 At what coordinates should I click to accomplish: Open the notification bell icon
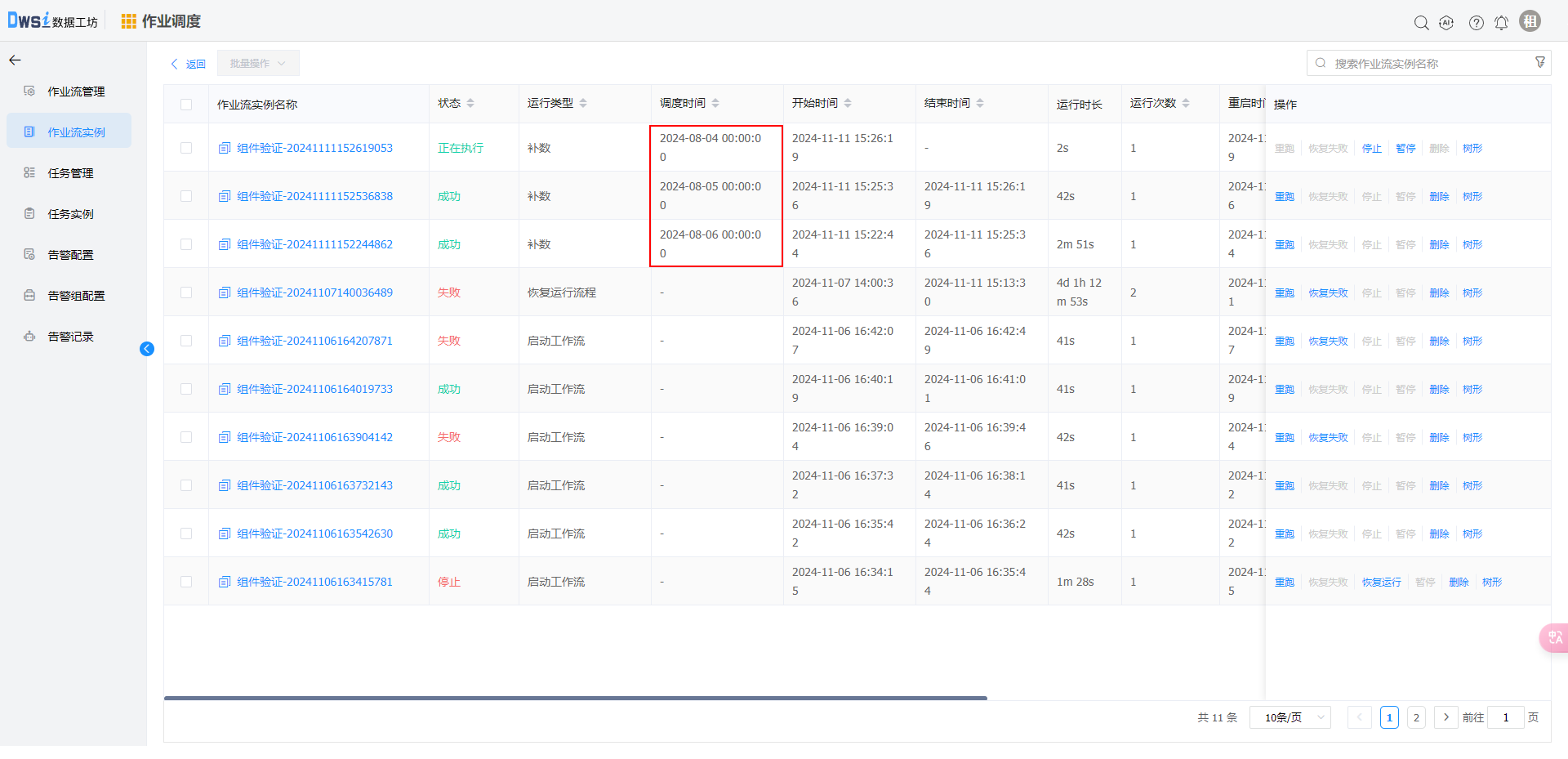click(x=1501, y=23)
